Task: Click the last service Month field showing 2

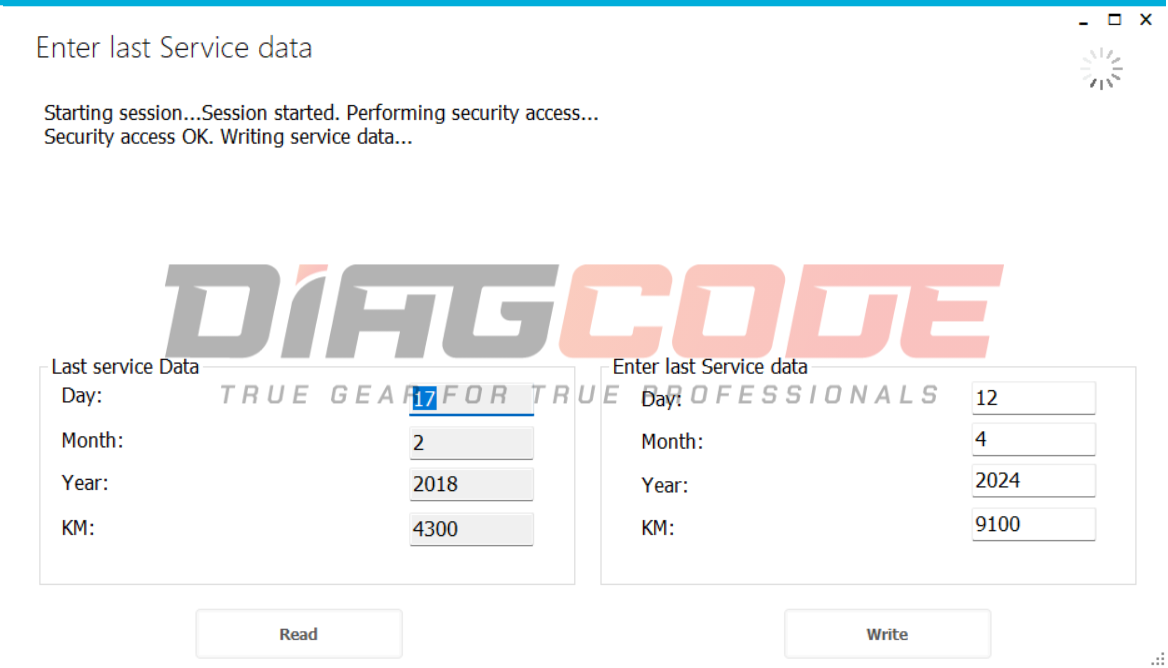Action: point(472,443)
